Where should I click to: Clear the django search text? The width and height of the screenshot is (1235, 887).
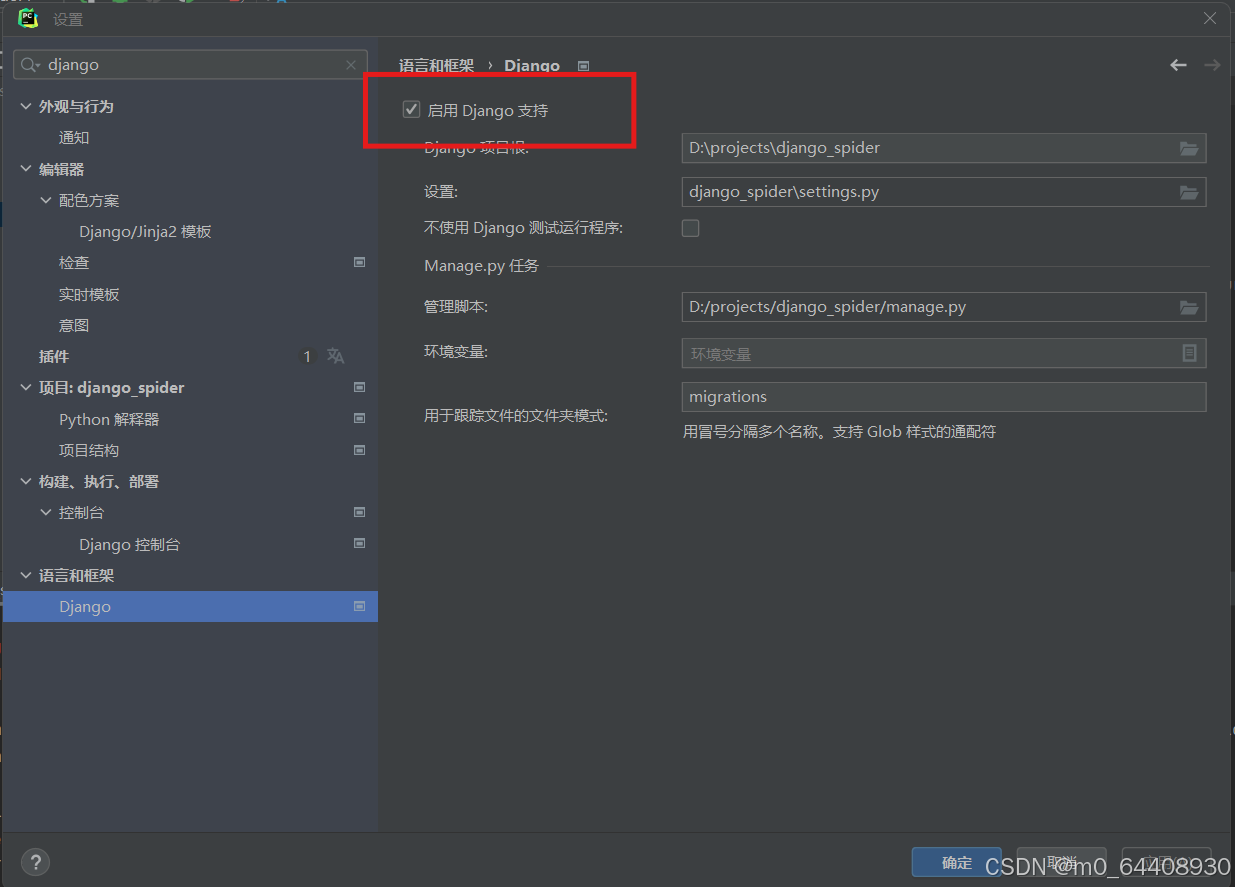tap(351, 65)
